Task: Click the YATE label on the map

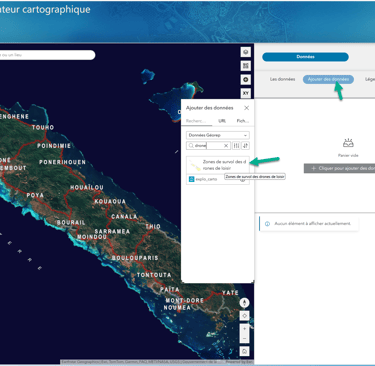Action: [230, 293]
